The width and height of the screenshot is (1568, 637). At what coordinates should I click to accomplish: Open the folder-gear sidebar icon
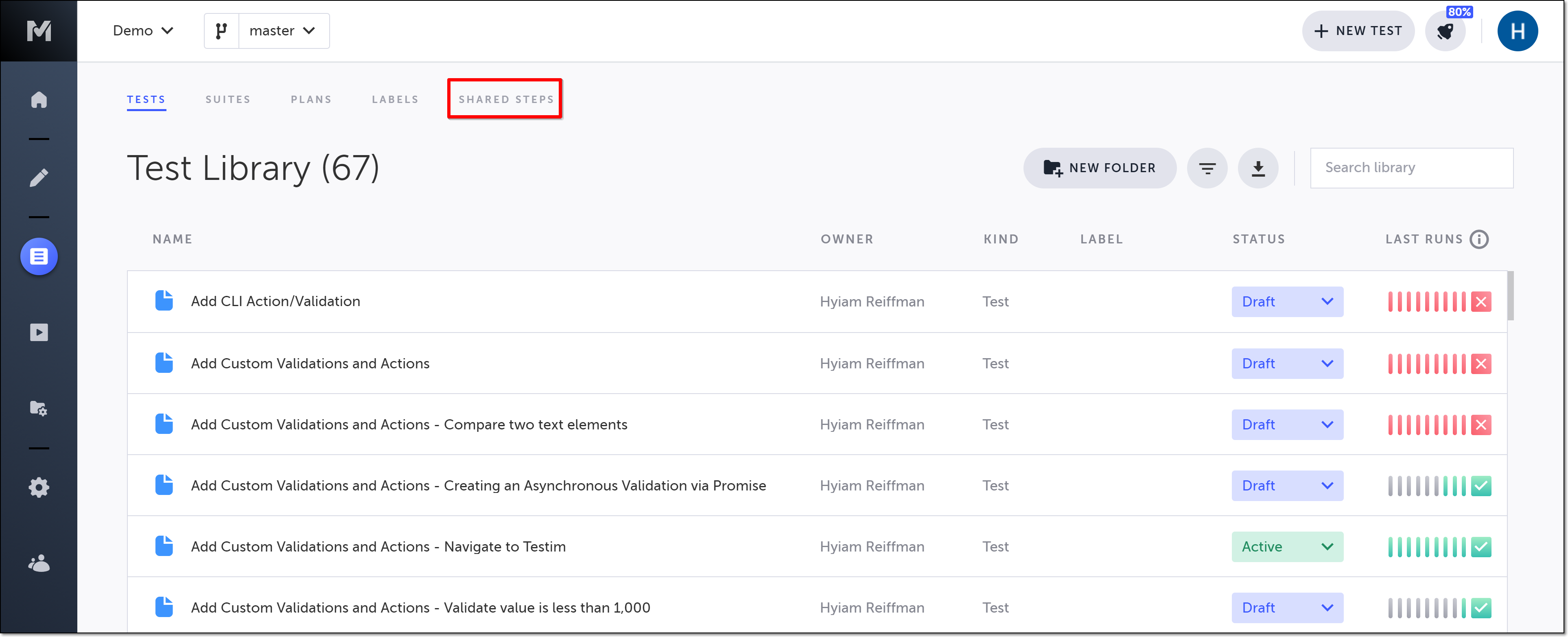click(39, 408)
